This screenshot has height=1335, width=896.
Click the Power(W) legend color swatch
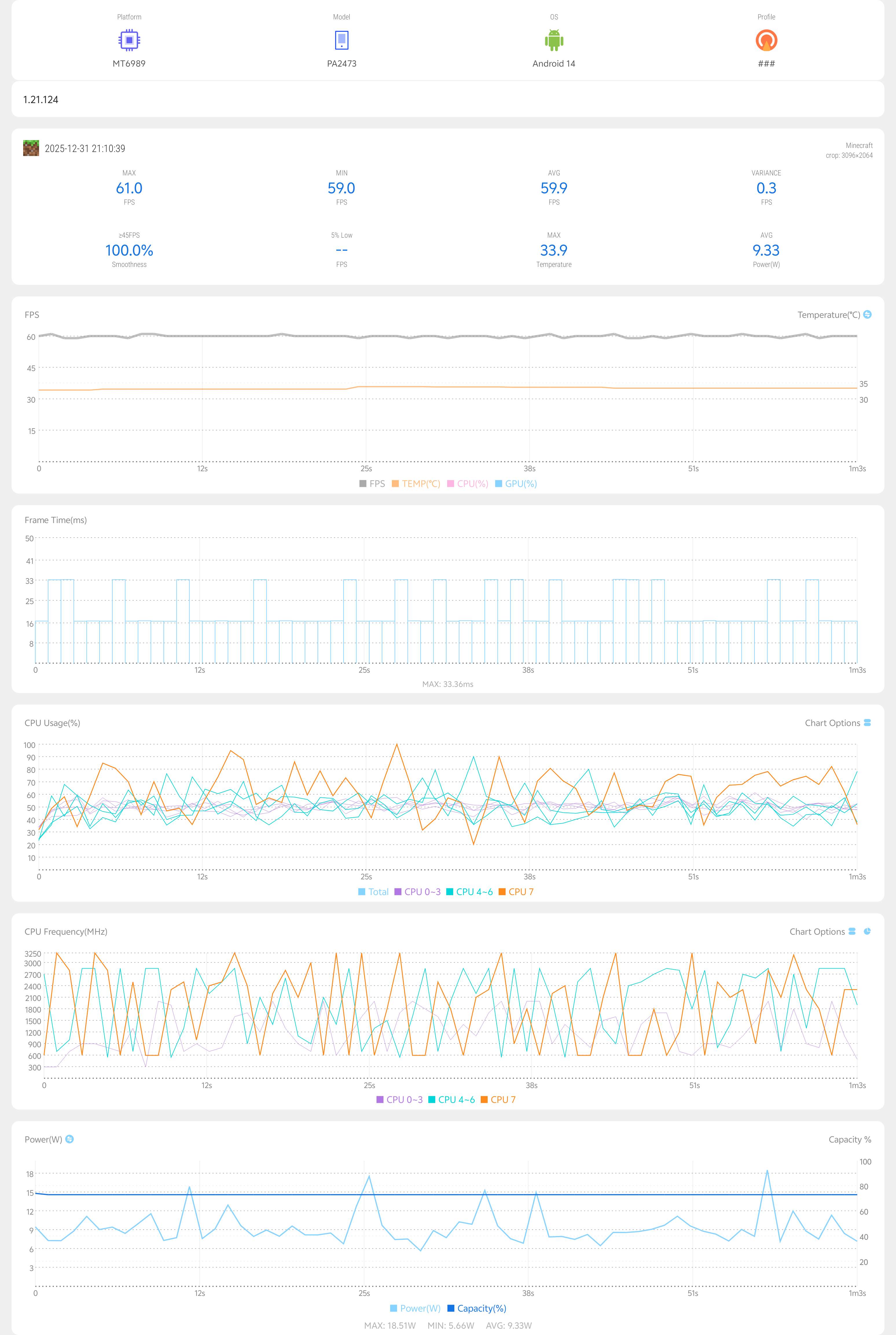(393, 1308)
